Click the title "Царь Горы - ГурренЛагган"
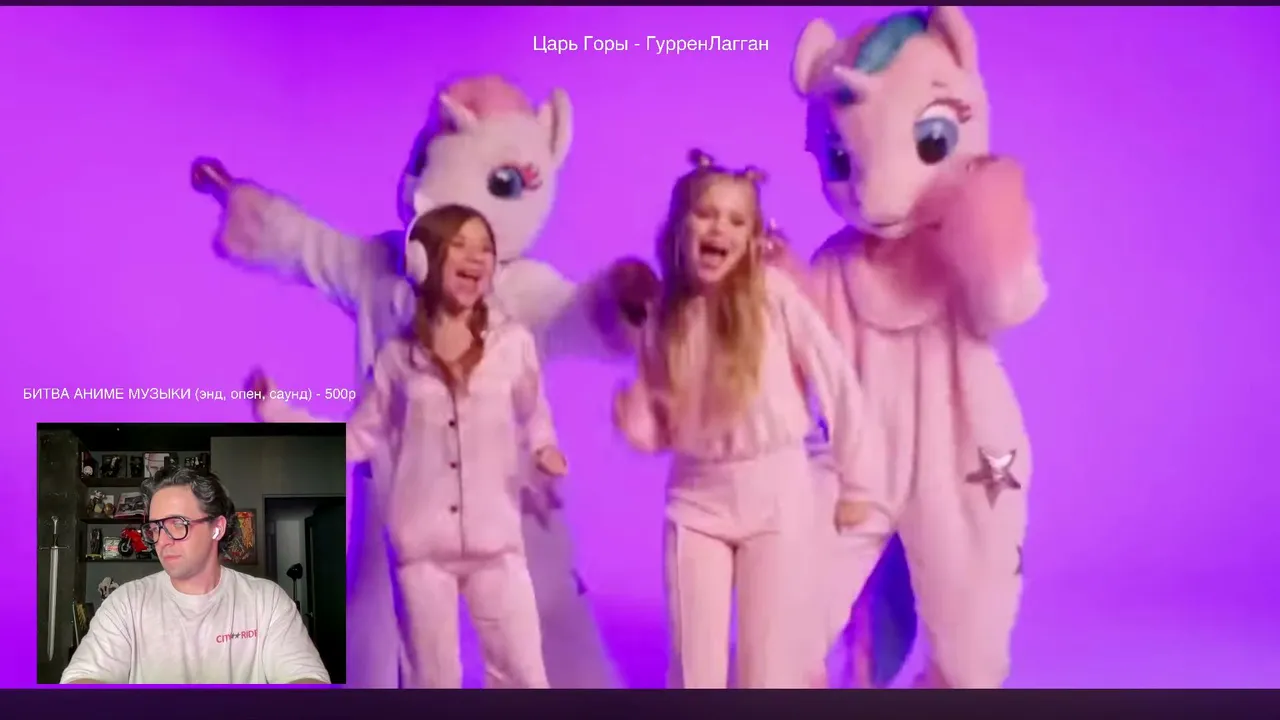The width and height of the screenshot is (1280, 720). pos(650,44)
